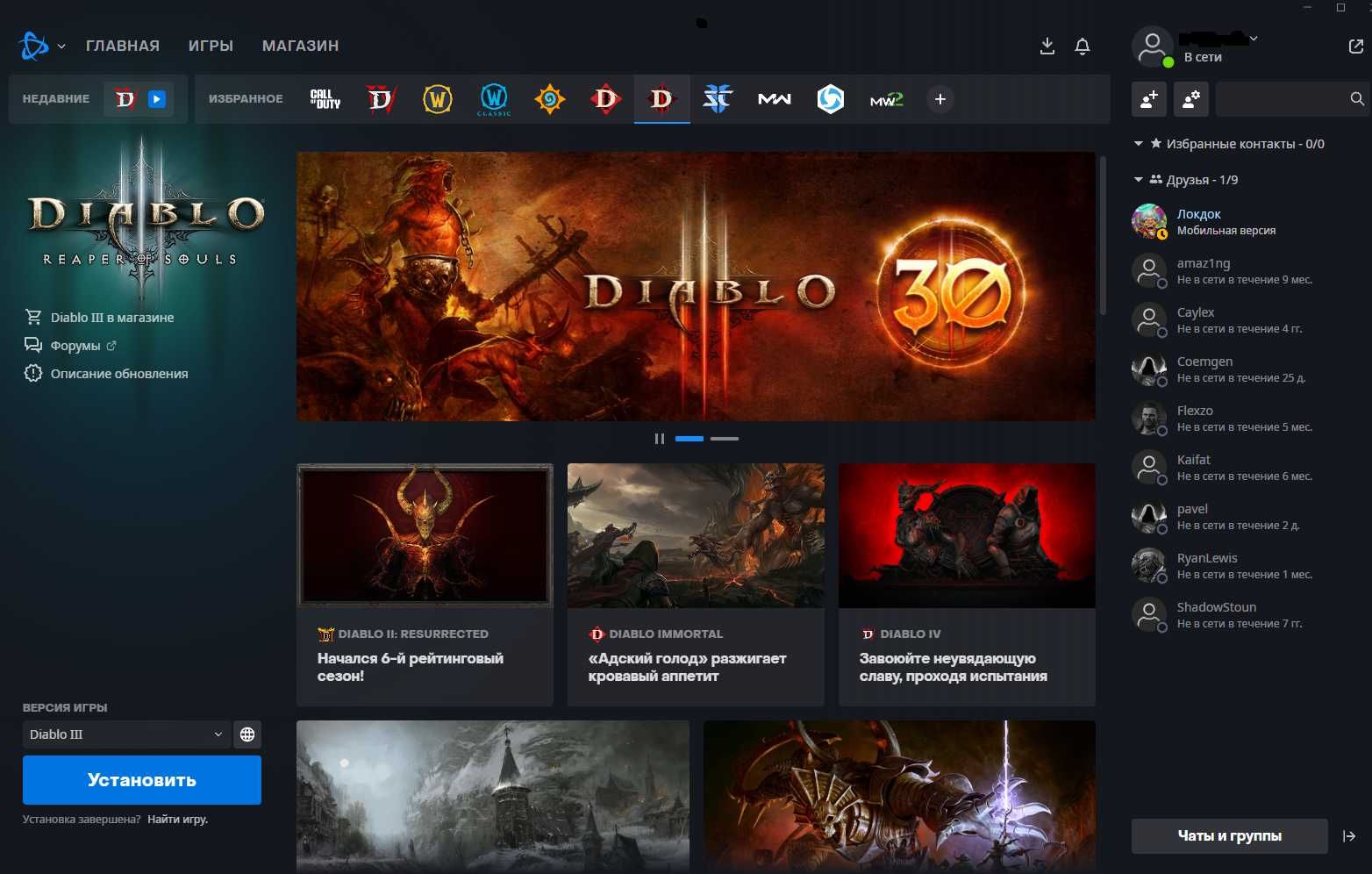This screenshot has height=874, width=1372.
Task: Open the downloads icon
Action: tap(1047, 46)
